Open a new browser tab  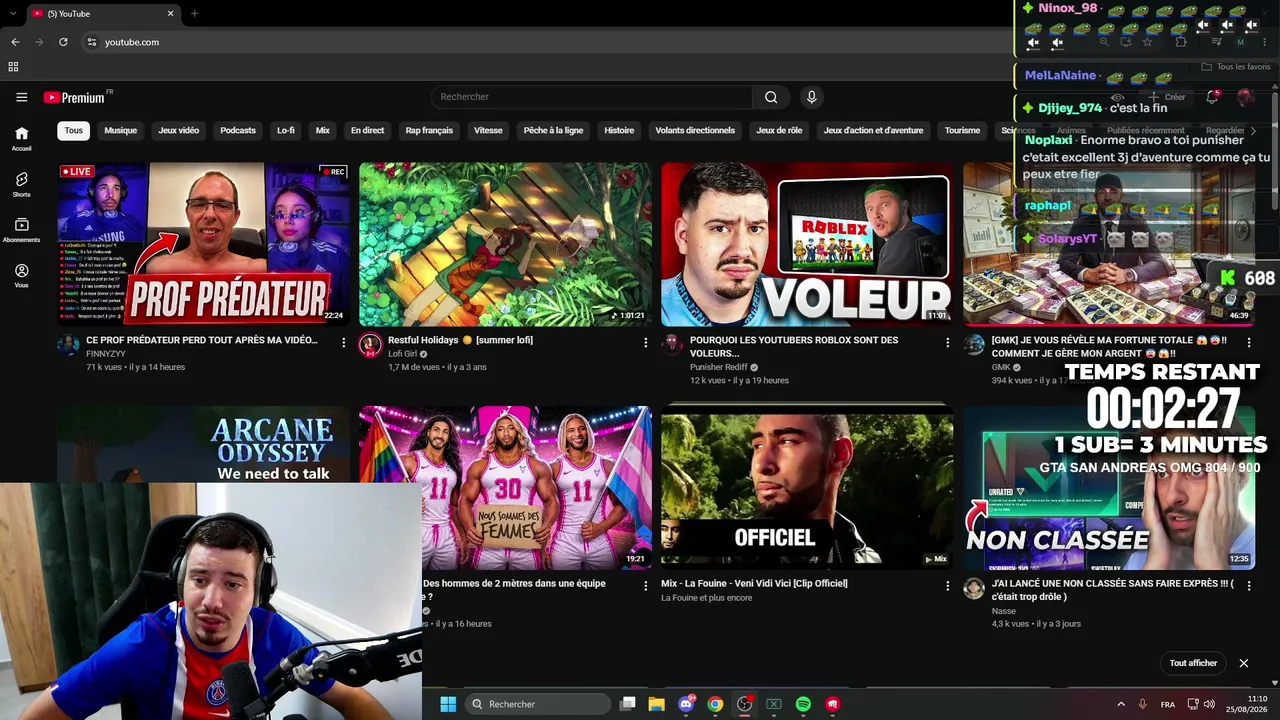tap(194, 14)
